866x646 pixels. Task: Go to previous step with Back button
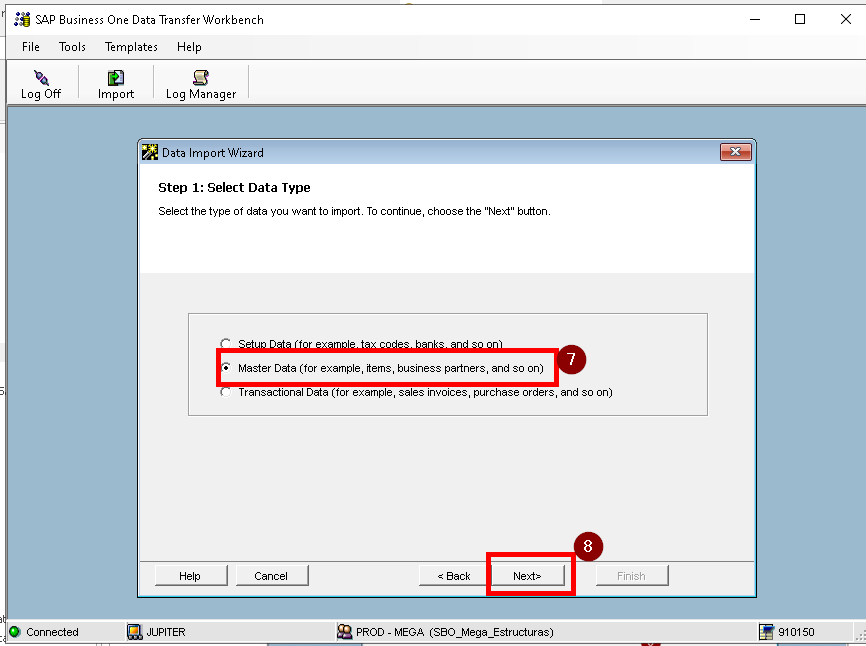coord(454,575)
